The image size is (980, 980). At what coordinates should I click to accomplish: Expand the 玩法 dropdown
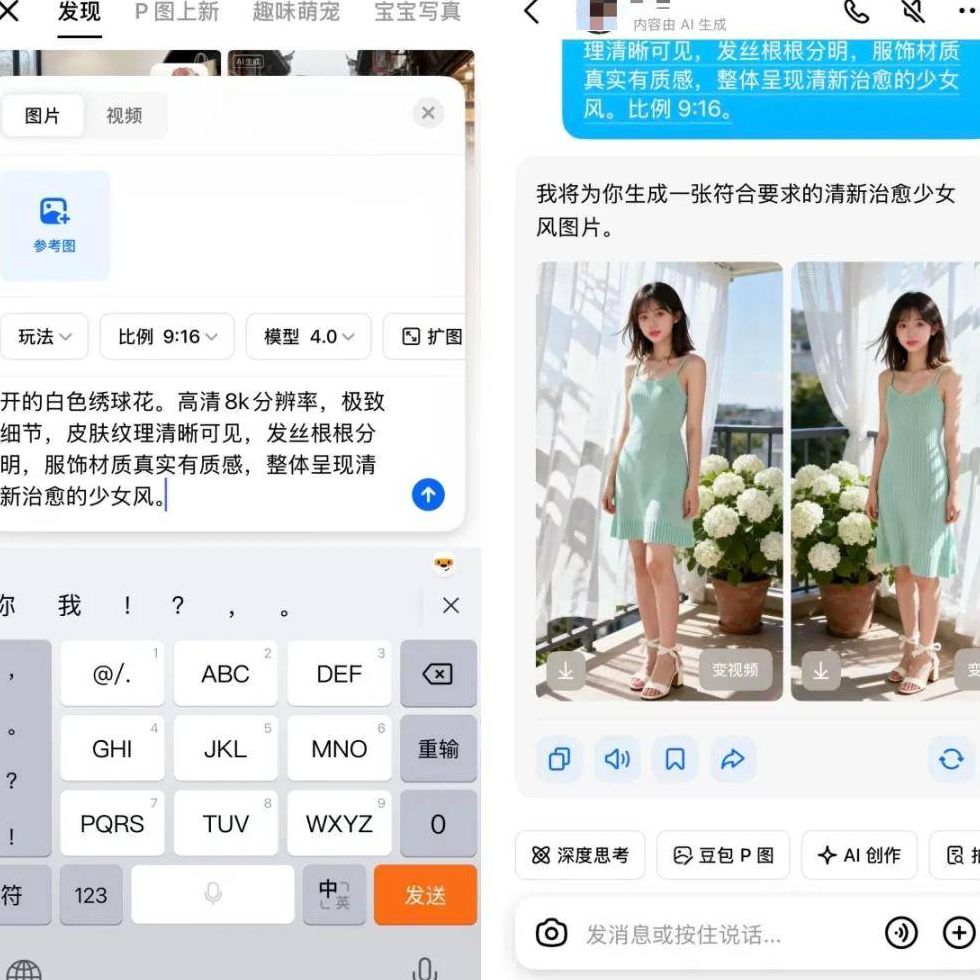(x=44, y=337)
